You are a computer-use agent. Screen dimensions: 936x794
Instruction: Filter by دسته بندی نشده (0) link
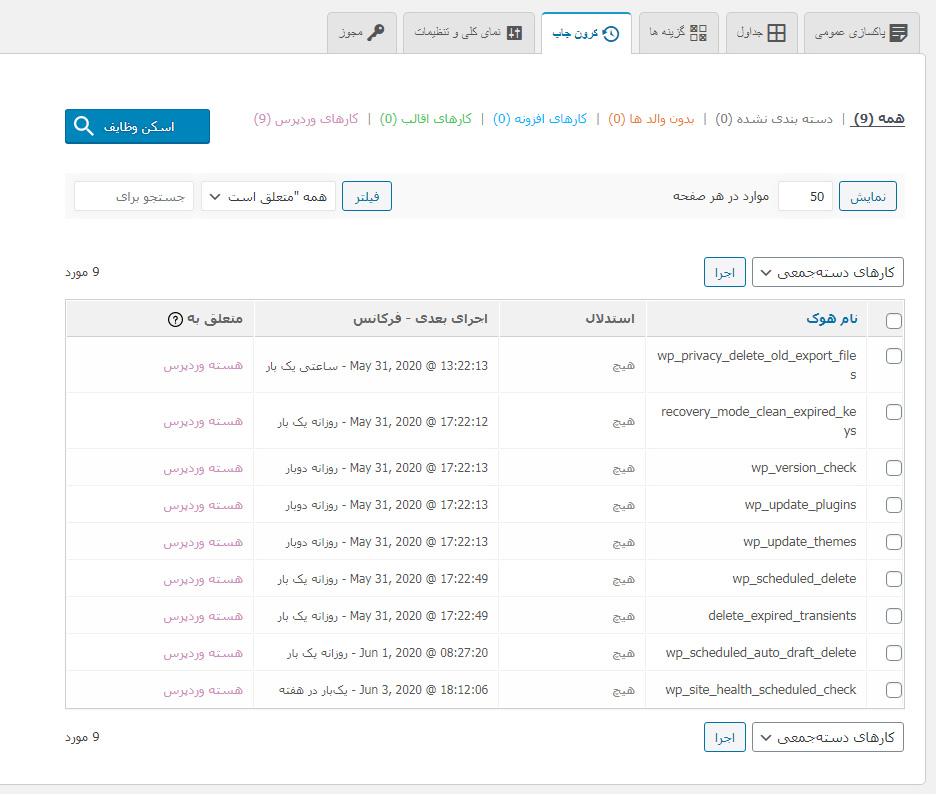(x=774, y=119)
